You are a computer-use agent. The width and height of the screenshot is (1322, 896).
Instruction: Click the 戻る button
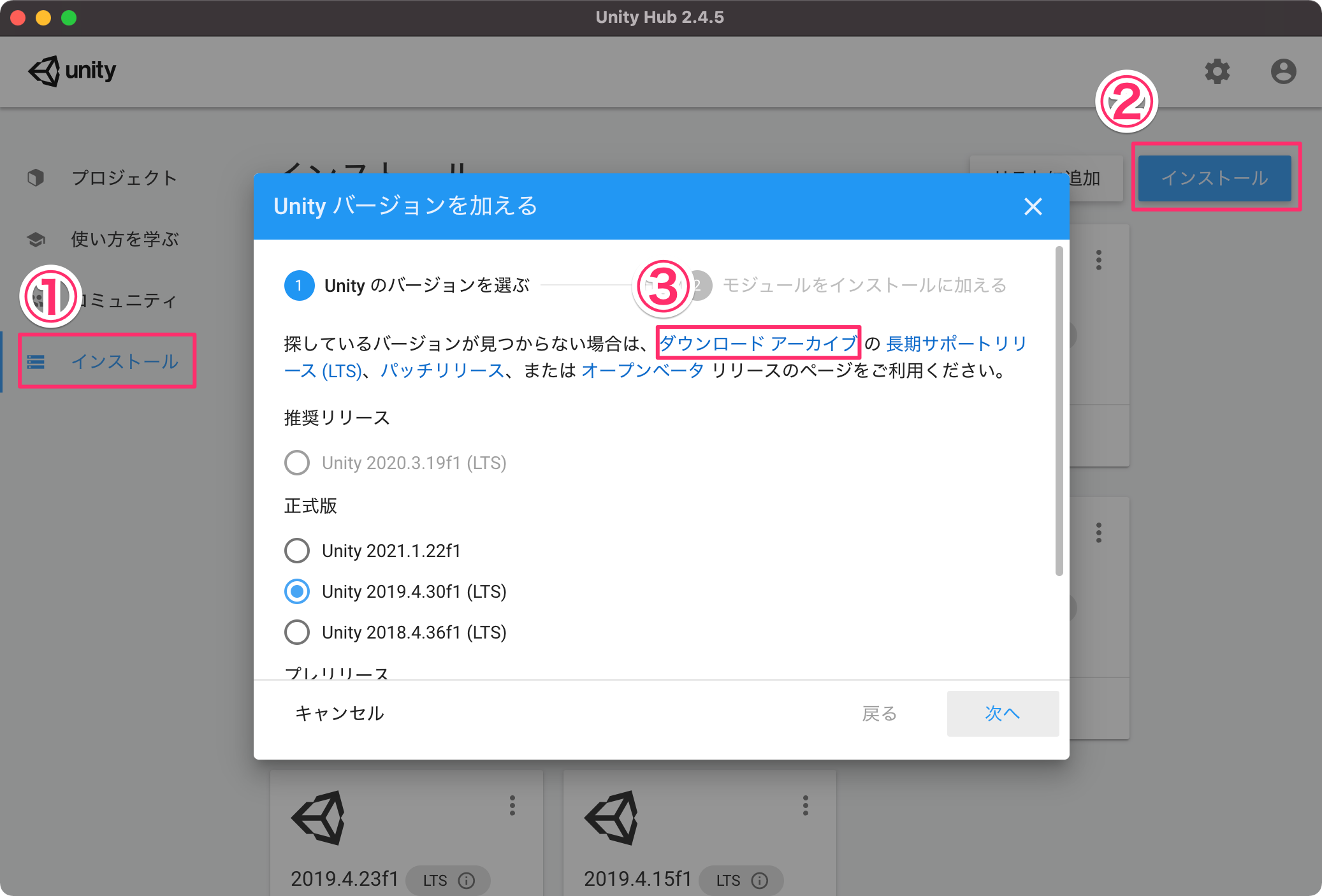880,713
